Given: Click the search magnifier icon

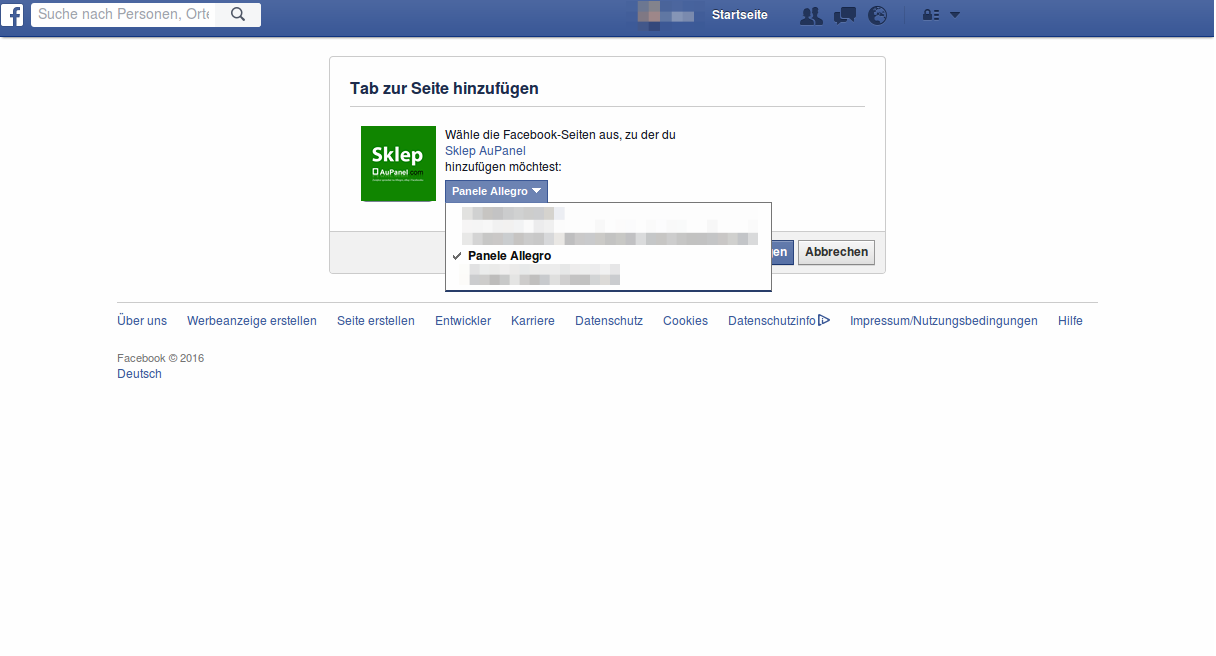Looking at the screenshot, I should click(x=238, y=14).
